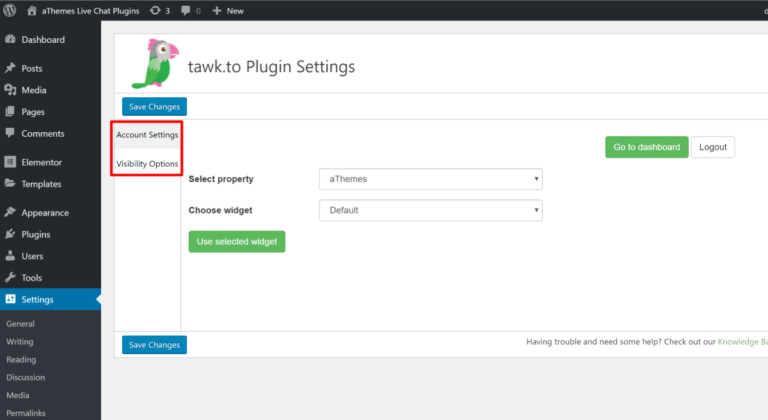Click the Dashboard gauge icon in sidebar
This screenshot has width=768, height=420.
[10, 39]
